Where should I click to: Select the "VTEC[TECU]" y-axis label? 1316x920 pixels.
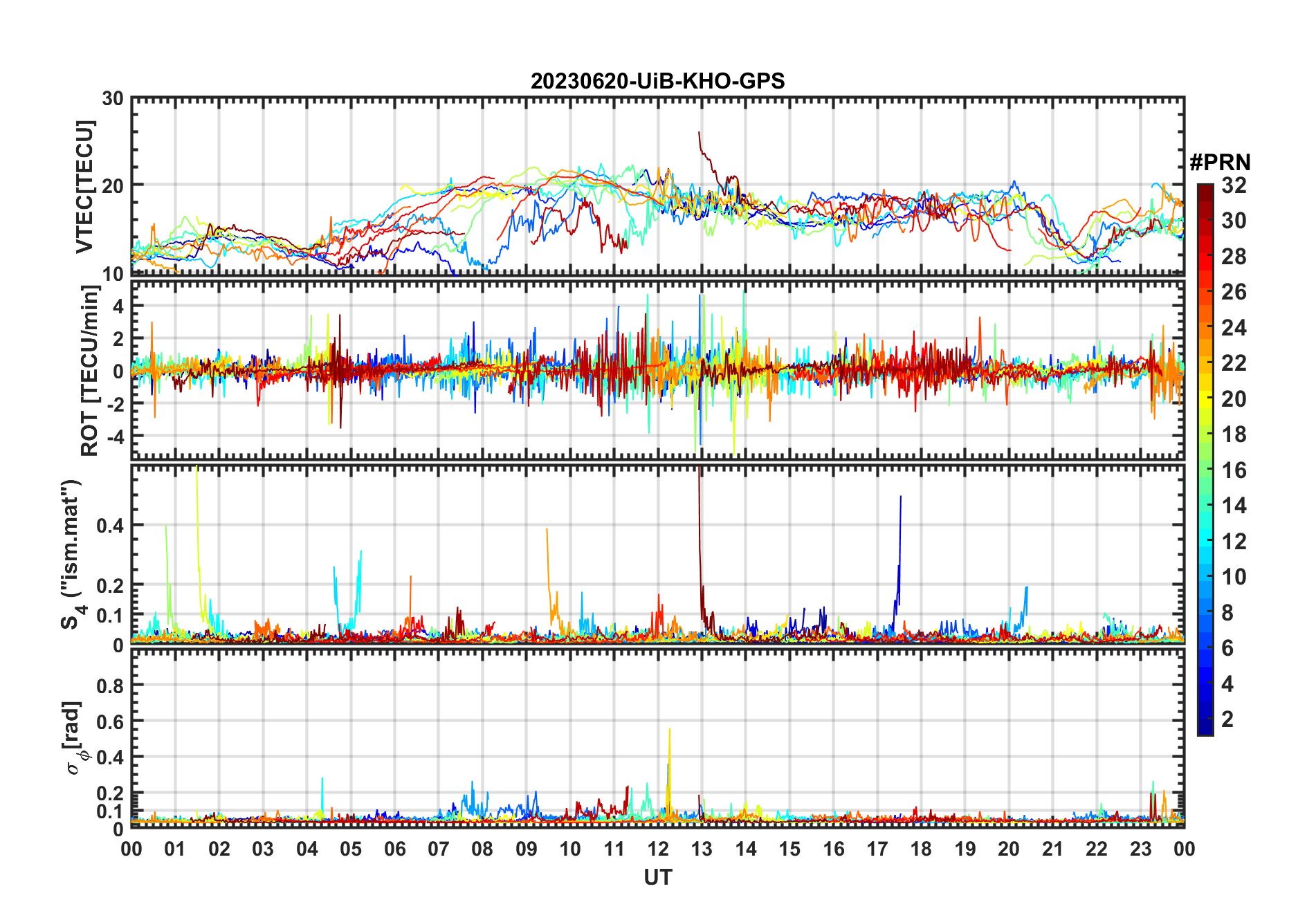point(84,187)
